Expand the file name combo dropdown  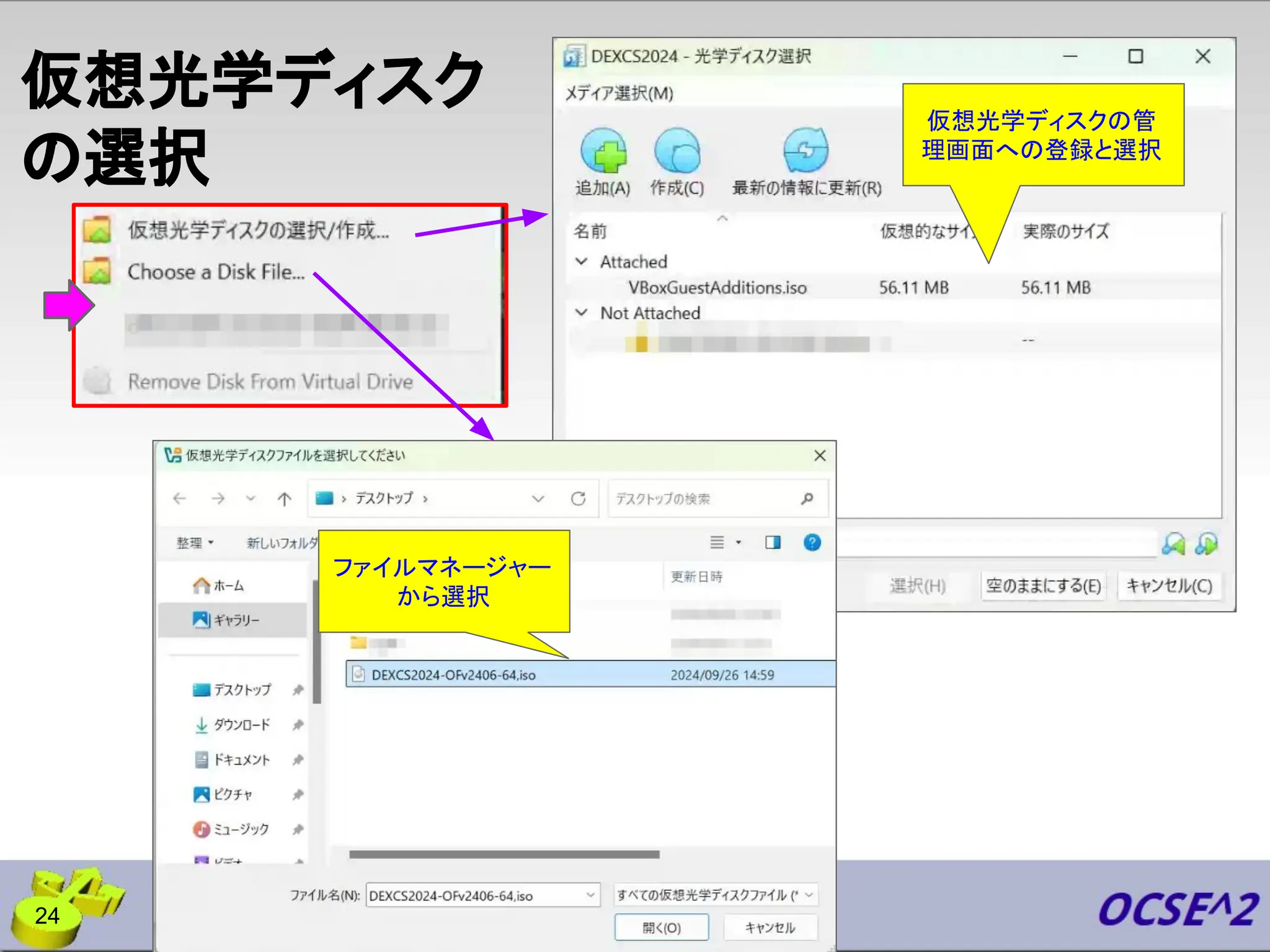pyautogui.click(x=590, y=895)
